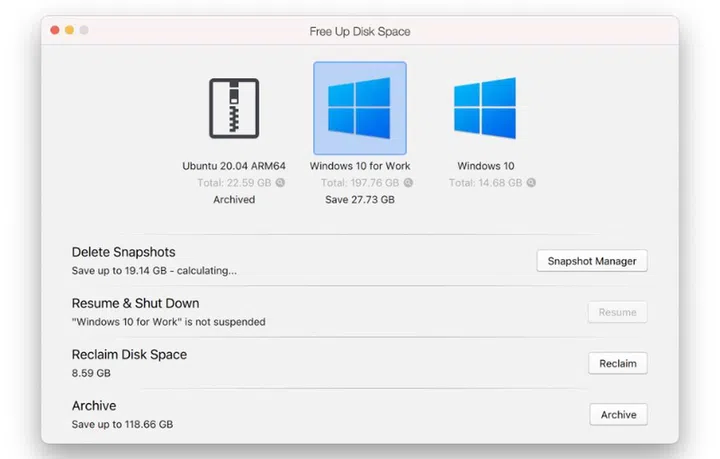This screenshot has height=459, width=720.
Task: Click the "Windows 10 for Work" name label
Action: [x=360, y=166]
